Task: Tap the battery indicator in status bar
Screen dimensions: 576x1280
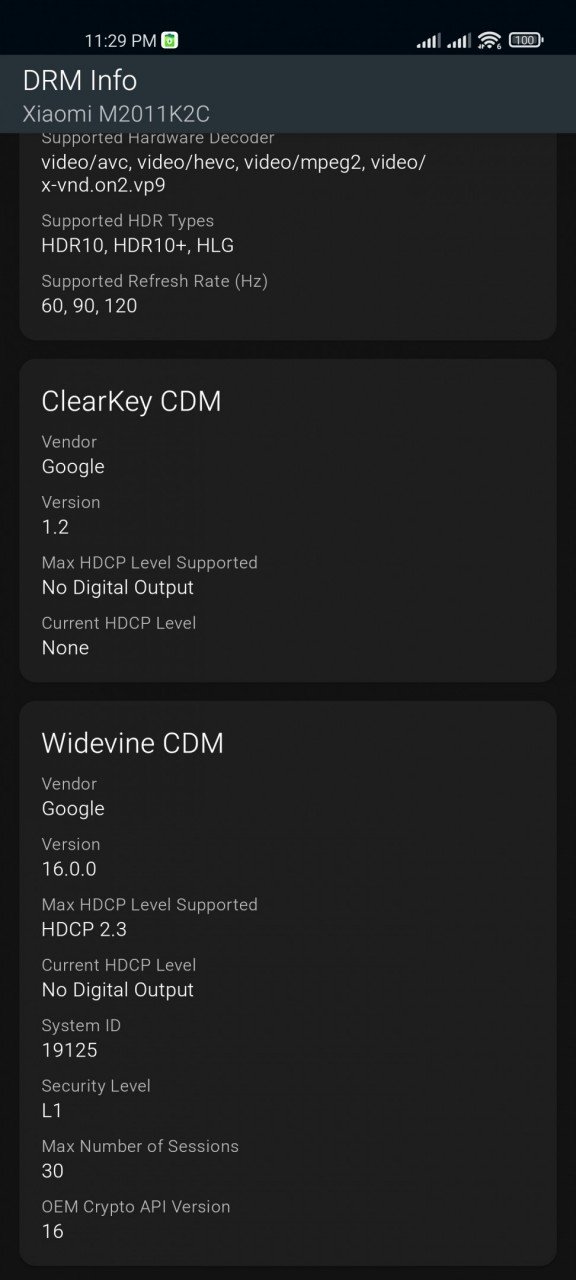Action: 526,40
